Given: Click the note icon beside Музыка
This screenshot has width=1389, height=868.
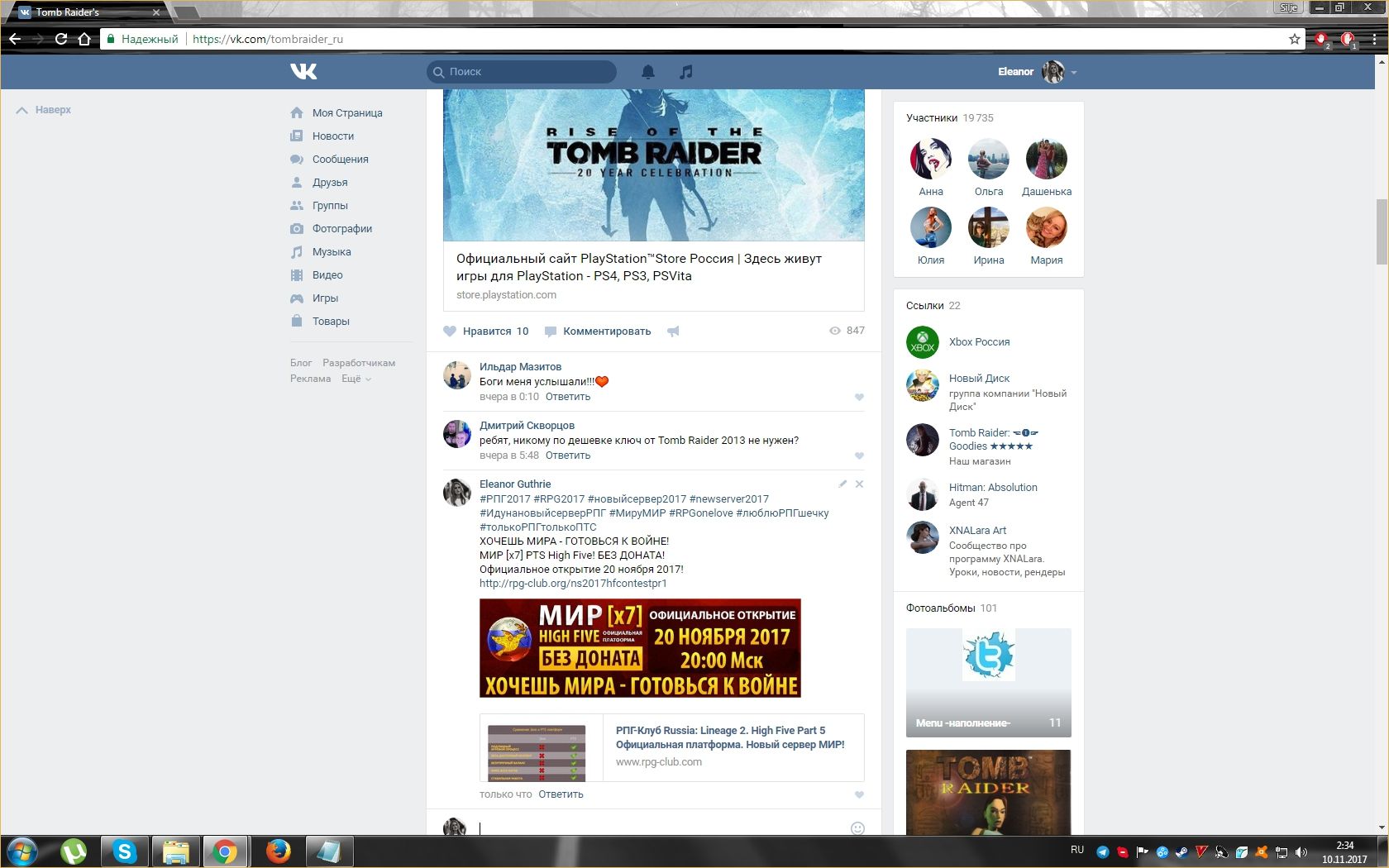Looking at the screenshot, I should tap(297, 251).
